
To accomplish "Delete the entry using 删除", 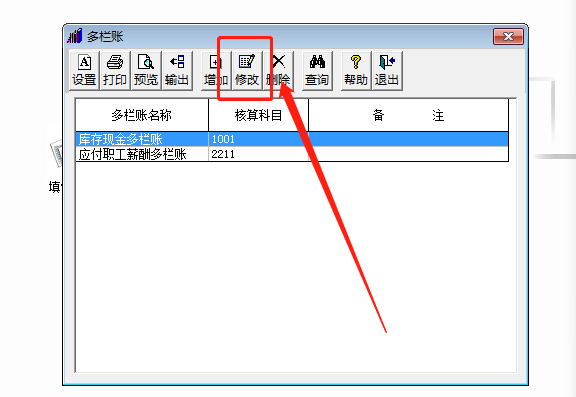I will [278, 71].
